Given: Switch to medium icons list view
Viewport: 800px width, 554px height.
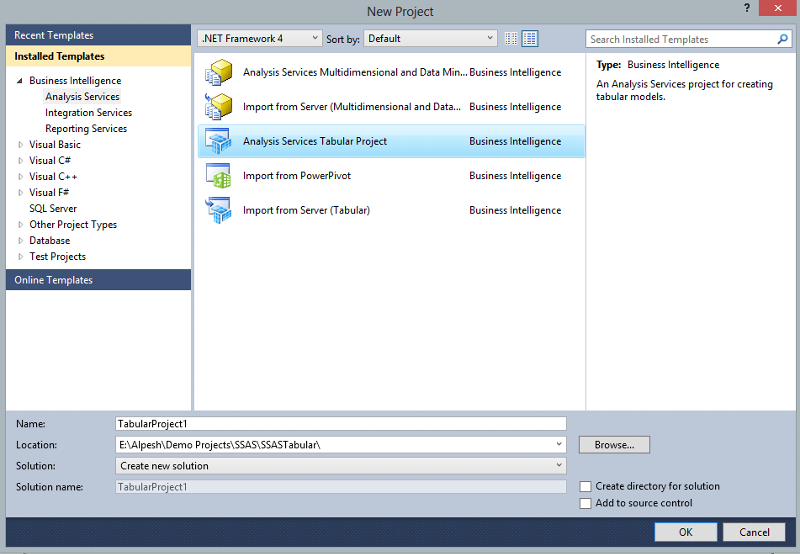Looking at the screenshot, I should (x=530, y=38).
